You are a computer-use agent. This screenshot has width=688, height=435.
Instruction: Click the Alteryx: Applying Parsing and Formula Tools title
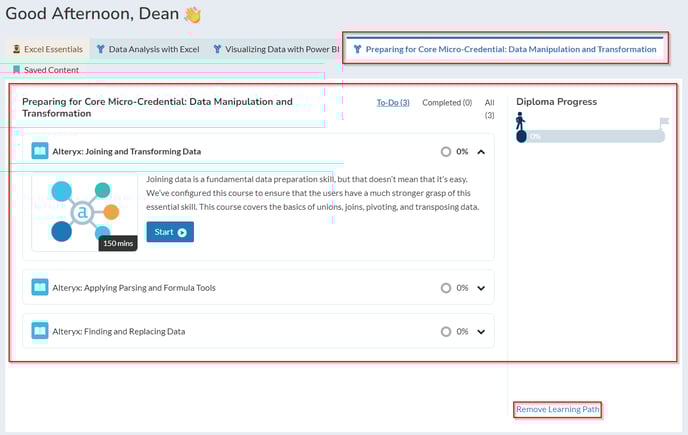(x=134, y=288)
